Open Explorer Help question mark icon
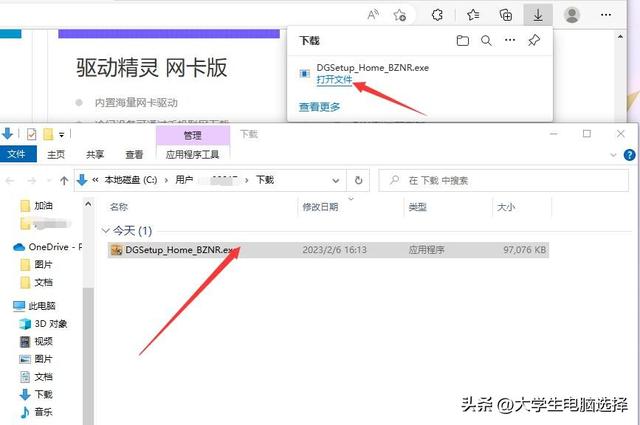 tap(629, 155)
